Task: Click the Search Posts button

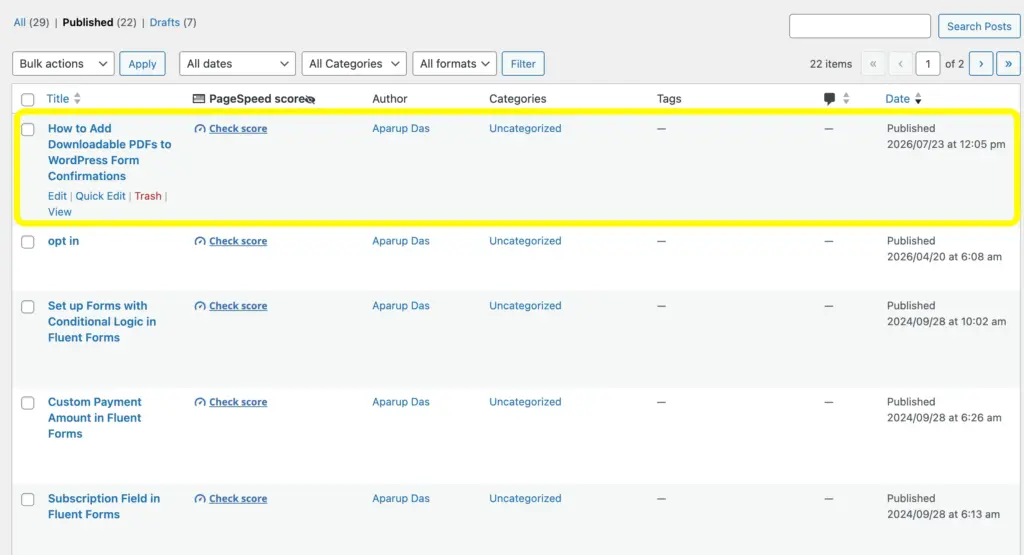Action: [x=979, y=26]
